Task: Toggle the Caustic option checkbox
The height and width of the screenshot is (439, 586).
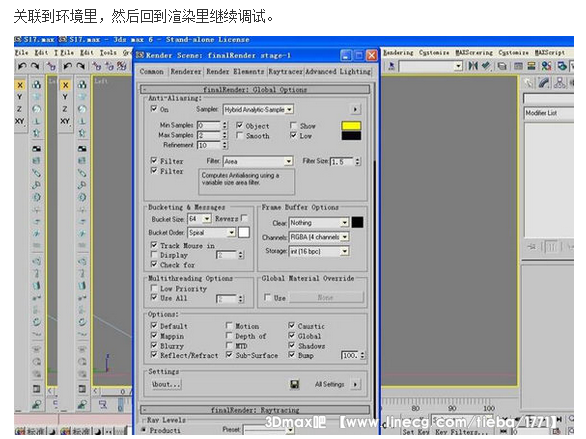Action: (292, 325)
